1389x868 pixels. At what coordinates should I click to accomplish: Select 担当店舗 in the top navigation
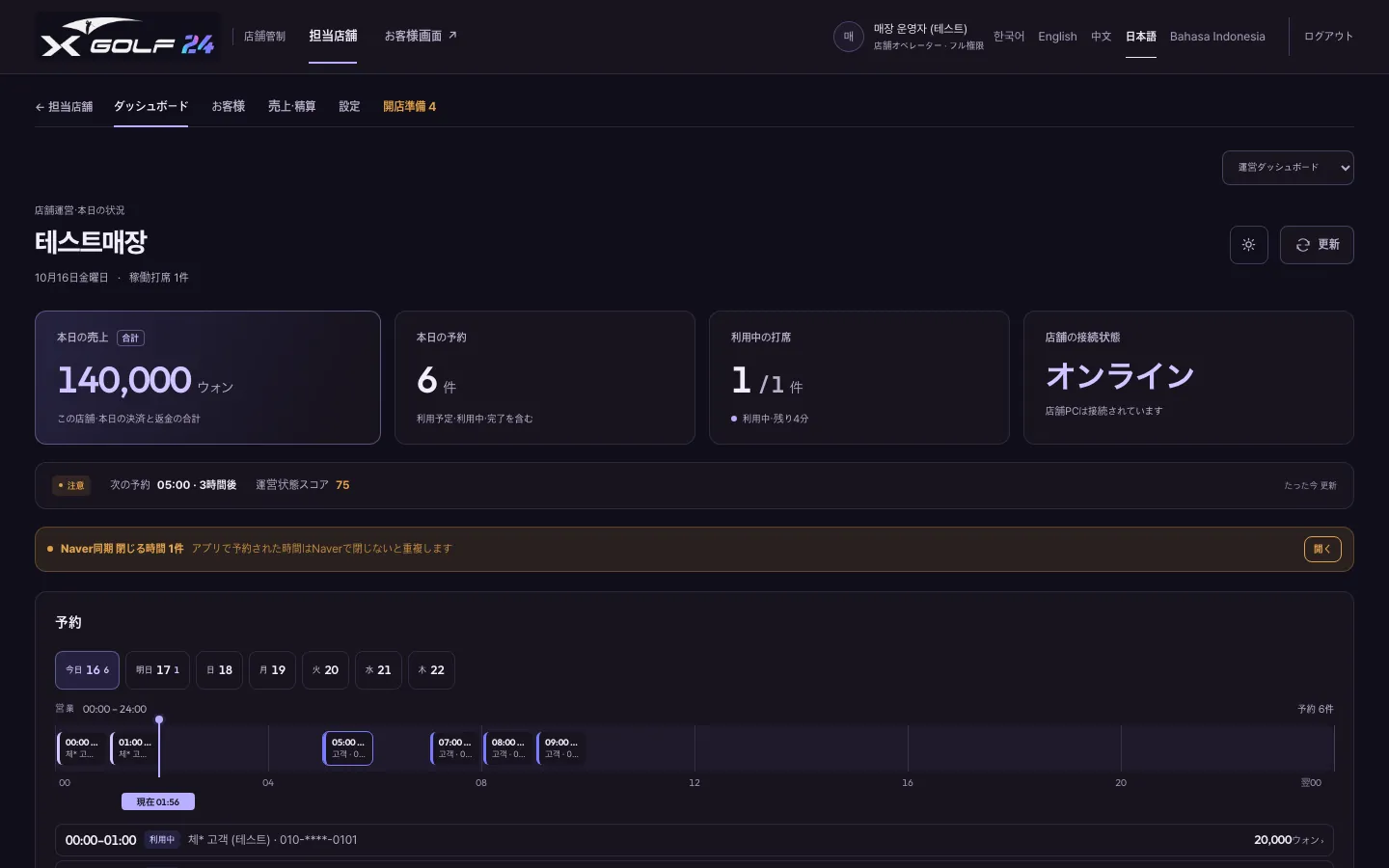point(333,37)
